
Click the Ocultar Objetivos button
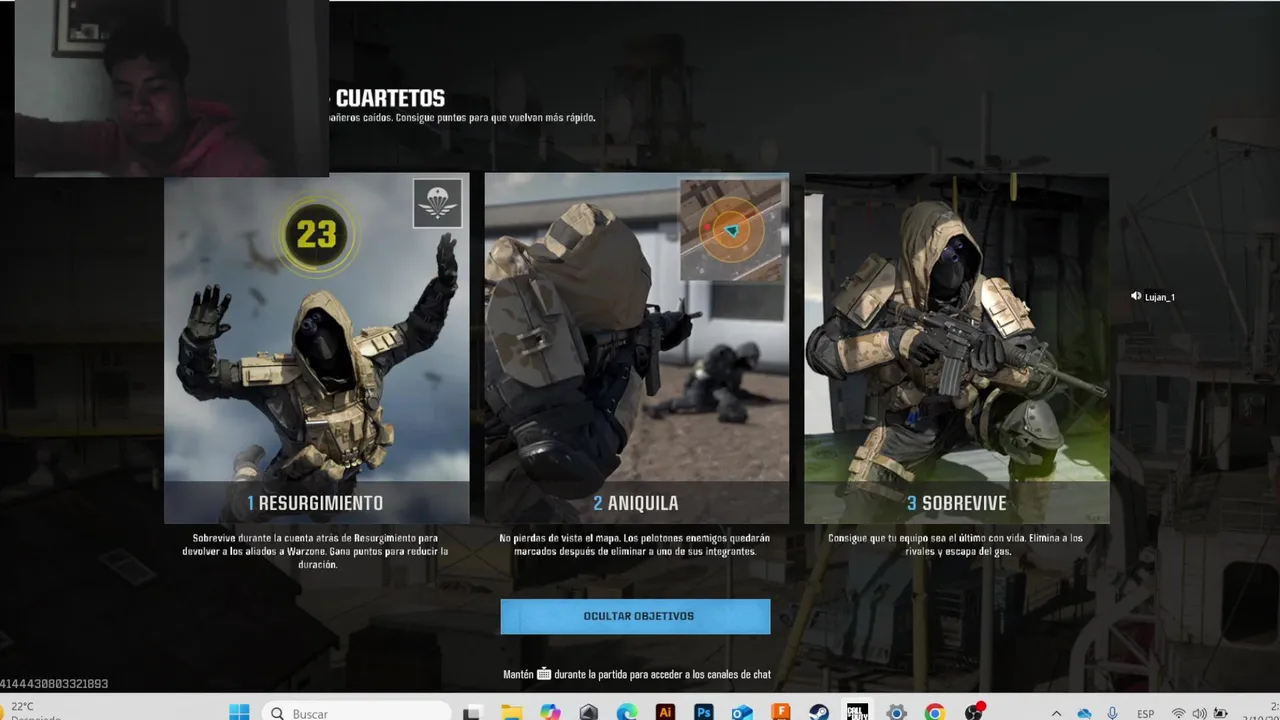[x=635, y=616]
